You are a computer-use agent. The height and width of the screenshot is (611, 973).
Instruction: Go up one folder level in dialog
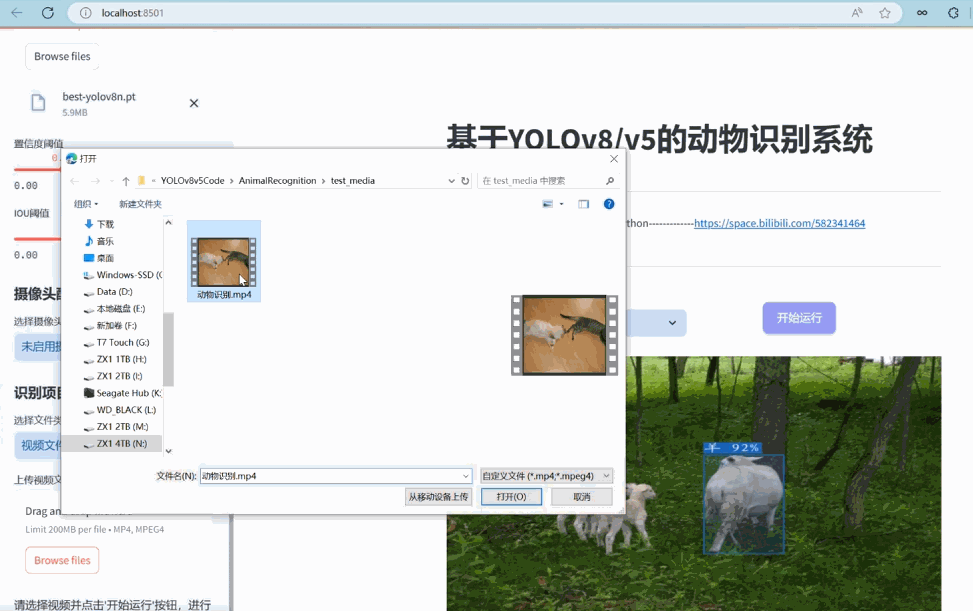pyautogui.click(x=126, y=181)
